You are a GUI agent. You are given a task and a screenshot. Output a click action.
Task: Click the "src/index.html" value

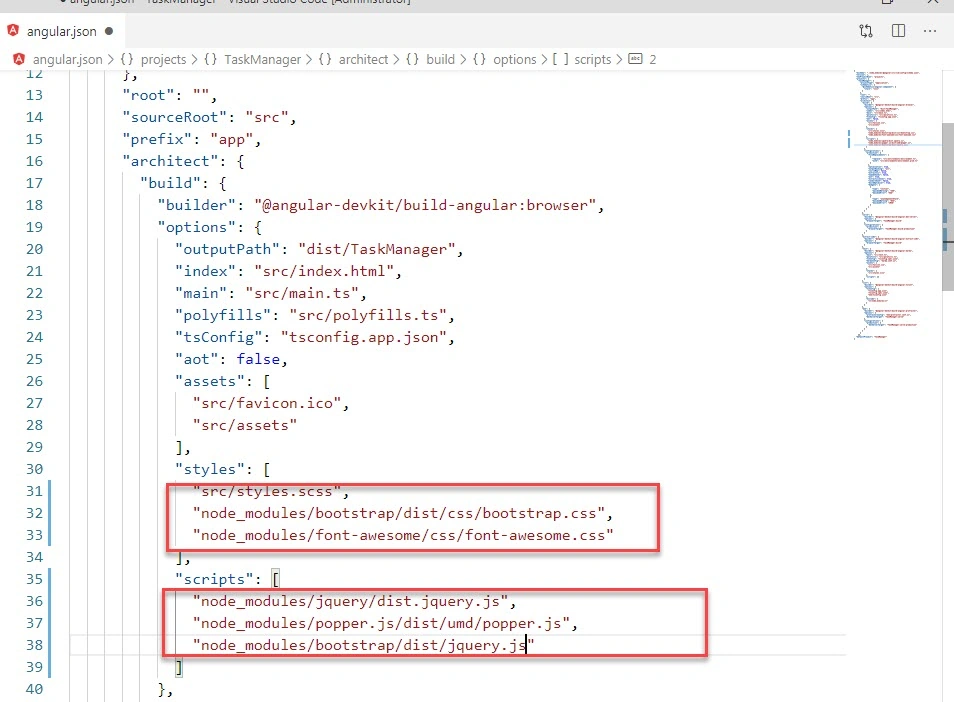click(324, 271)
